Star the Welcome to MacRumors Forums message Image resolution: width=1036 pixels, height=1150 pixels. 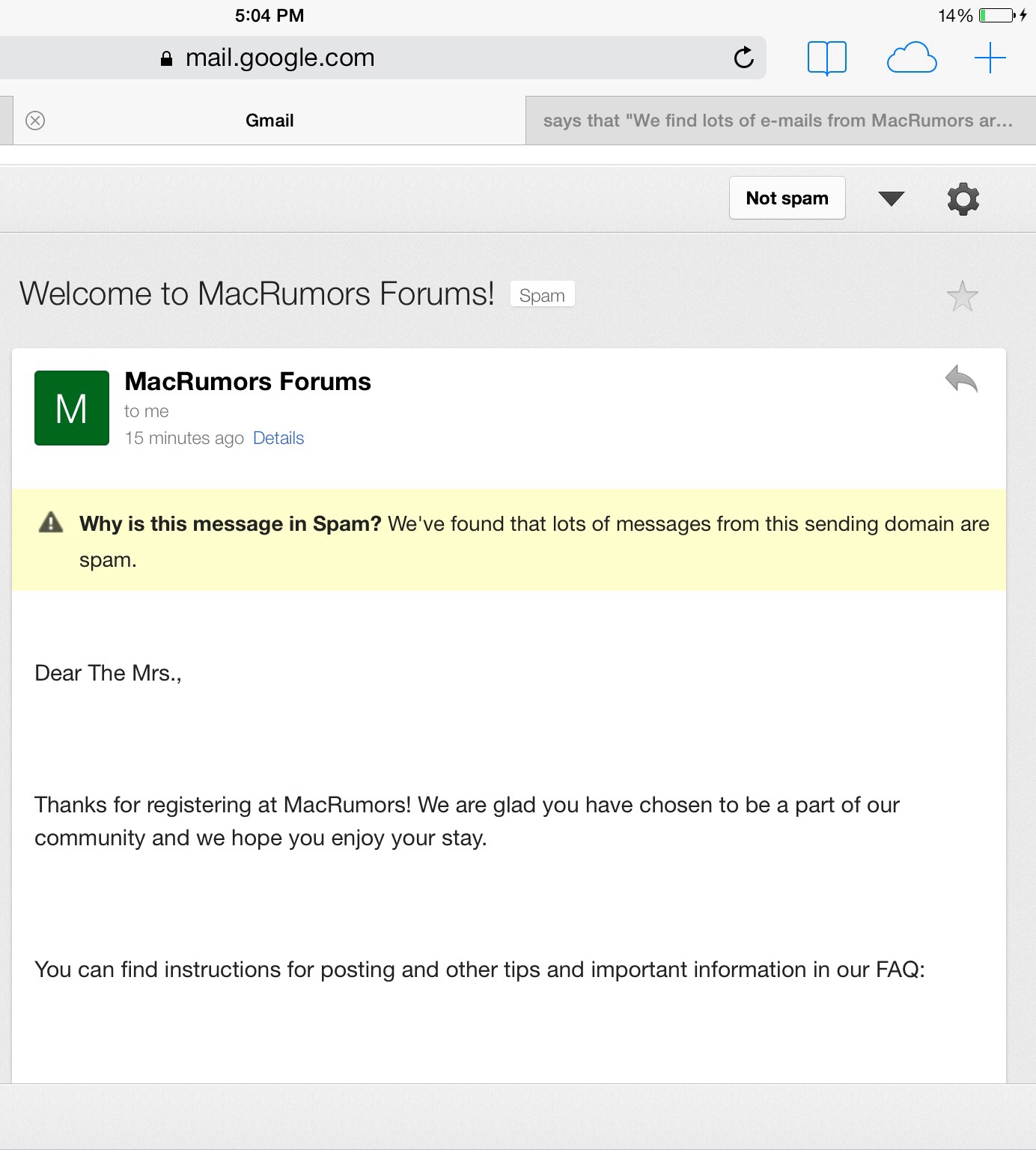pyautogui.click(x=962, y=296)
